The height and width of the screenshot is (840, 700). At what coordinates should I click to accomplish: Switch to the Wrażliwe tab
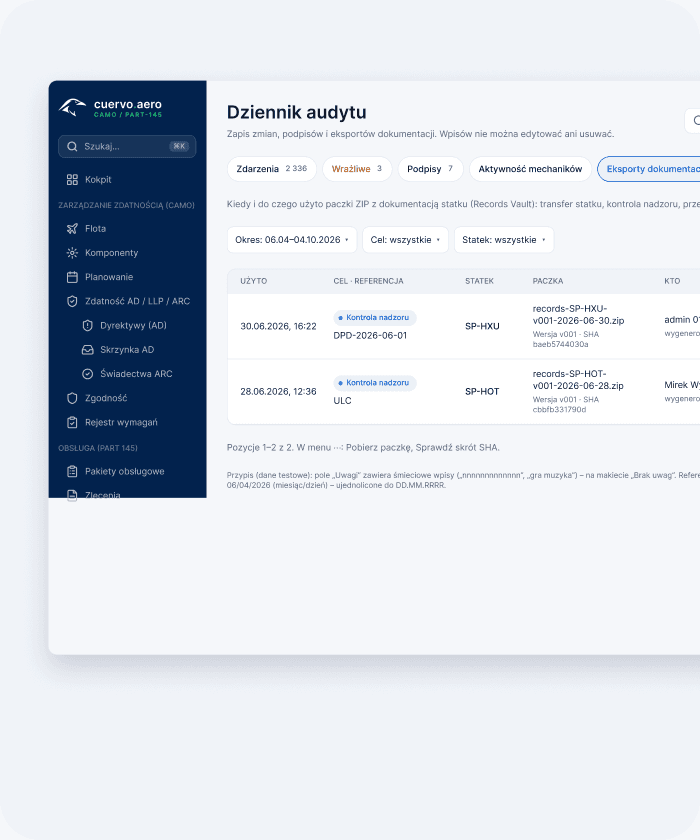(357, 169)
